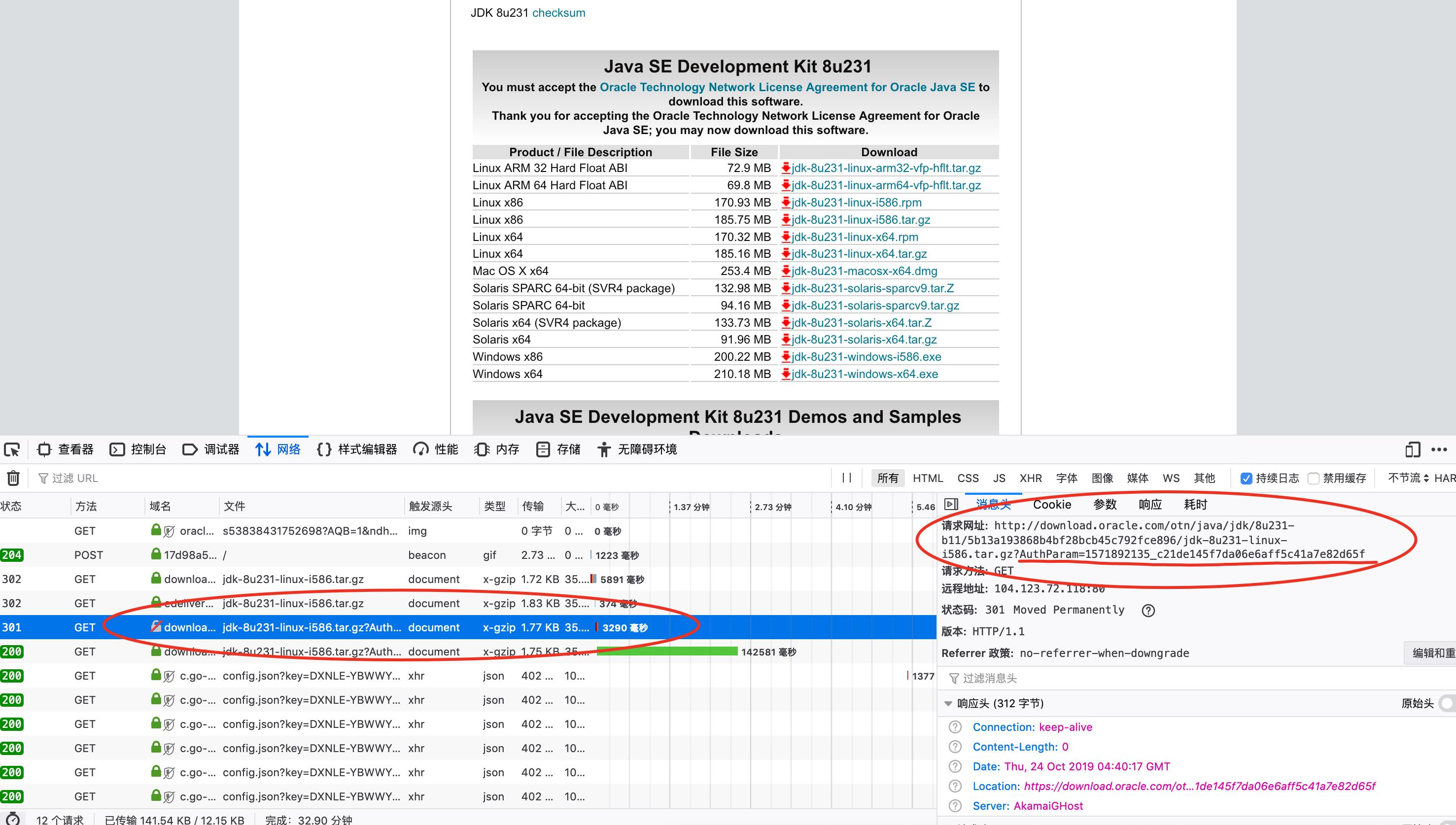Filter requests by 图像
This screenshot has height=825, width=1456.
[x=1103, y=478]
